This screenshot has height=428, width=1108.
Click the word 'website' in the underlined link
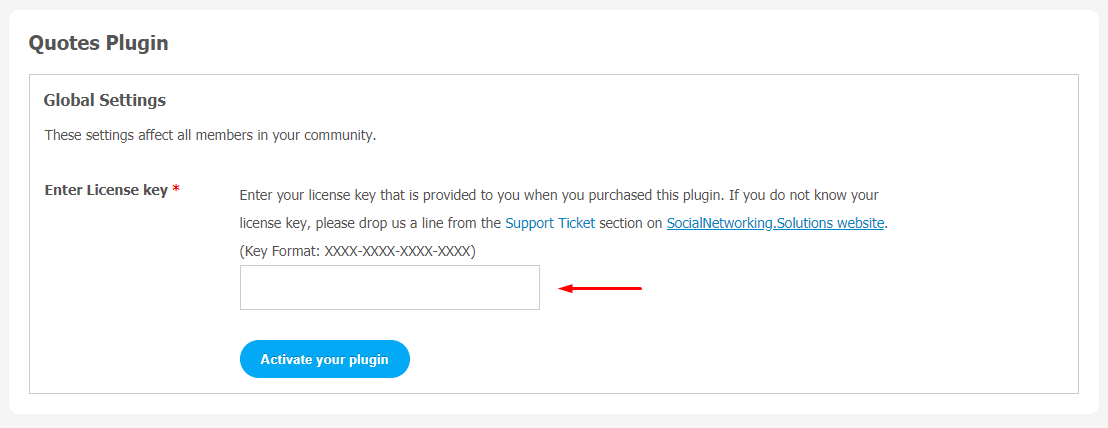pos(861,223)
